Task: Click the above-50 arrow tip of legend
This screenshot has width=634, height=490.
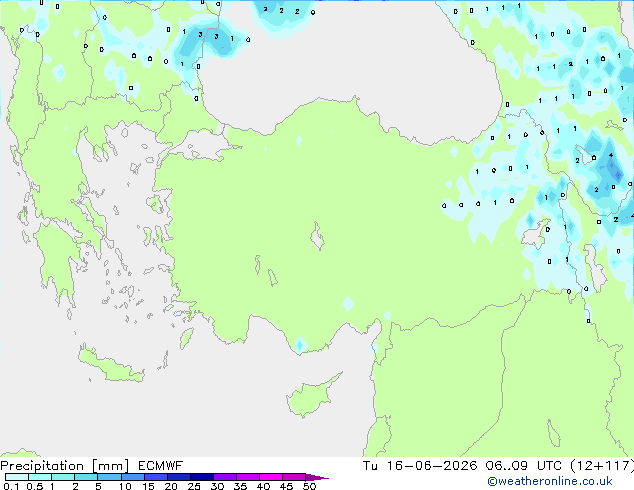Action: pyautogui.click(x=317, y=477)
